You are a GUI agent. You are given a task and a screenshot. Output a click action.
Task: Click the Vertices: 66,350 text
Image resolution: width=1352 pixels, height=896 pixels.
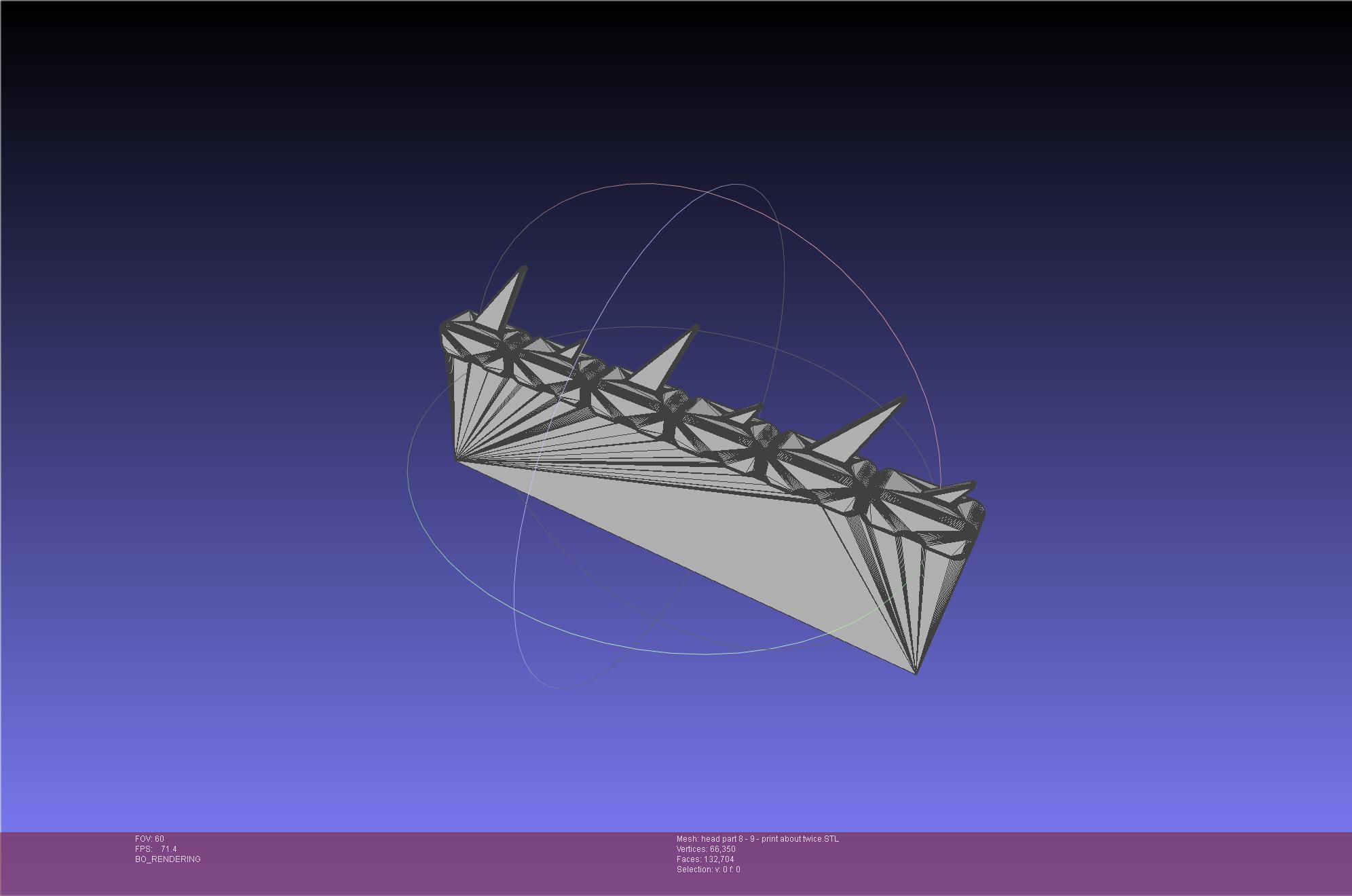point(706,848)
